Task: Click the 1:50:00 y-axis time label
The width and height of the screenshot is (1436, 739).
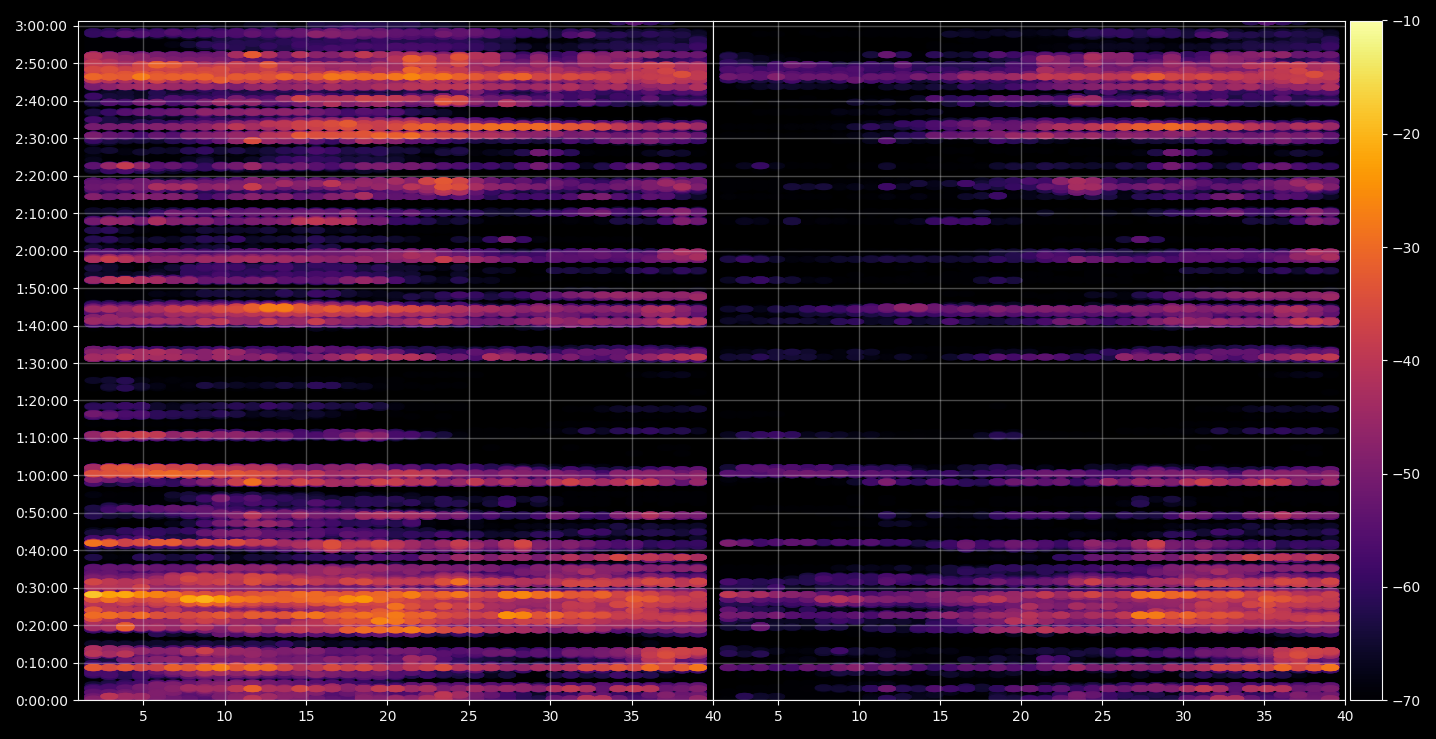Action: tap(41, 288)
